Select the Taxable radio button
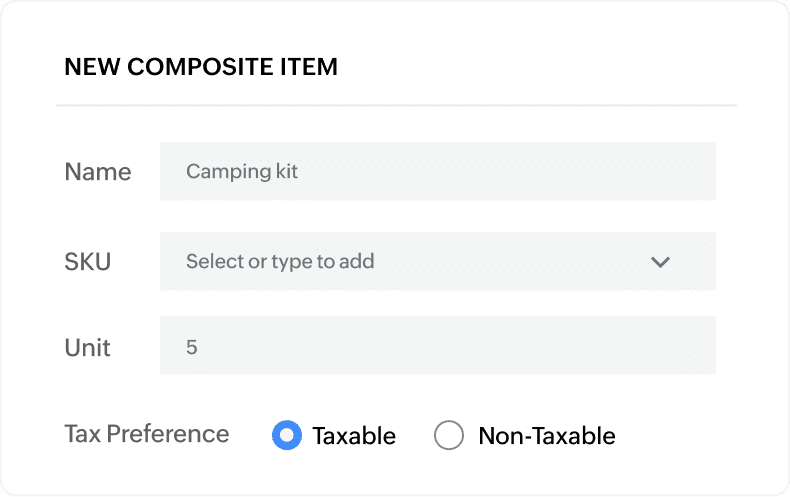The height and width of the screenshot is (497, 790). (287, 435)
